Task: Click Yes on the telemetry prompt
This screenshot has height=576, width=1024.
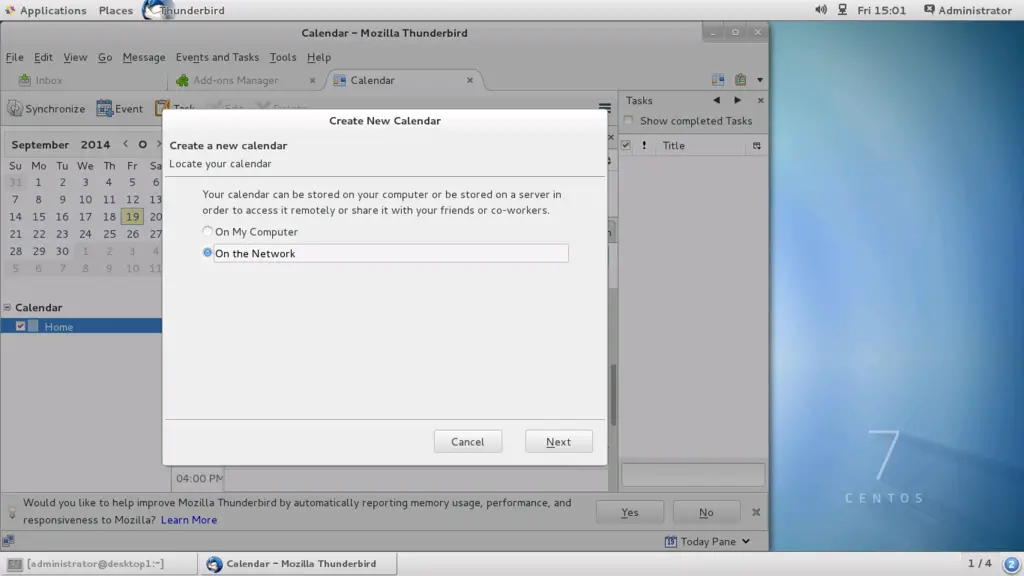Action: click(x=630, y=512)
